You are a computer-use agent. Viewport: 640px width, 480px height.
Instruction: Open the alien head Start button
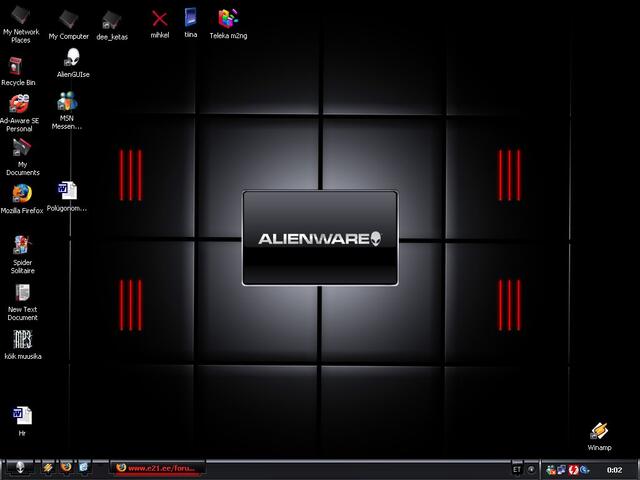coord(20,468)
